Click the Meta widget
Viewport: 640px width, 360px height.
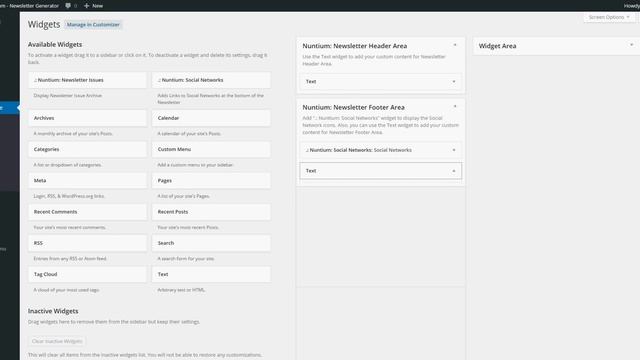coord(87,180)
